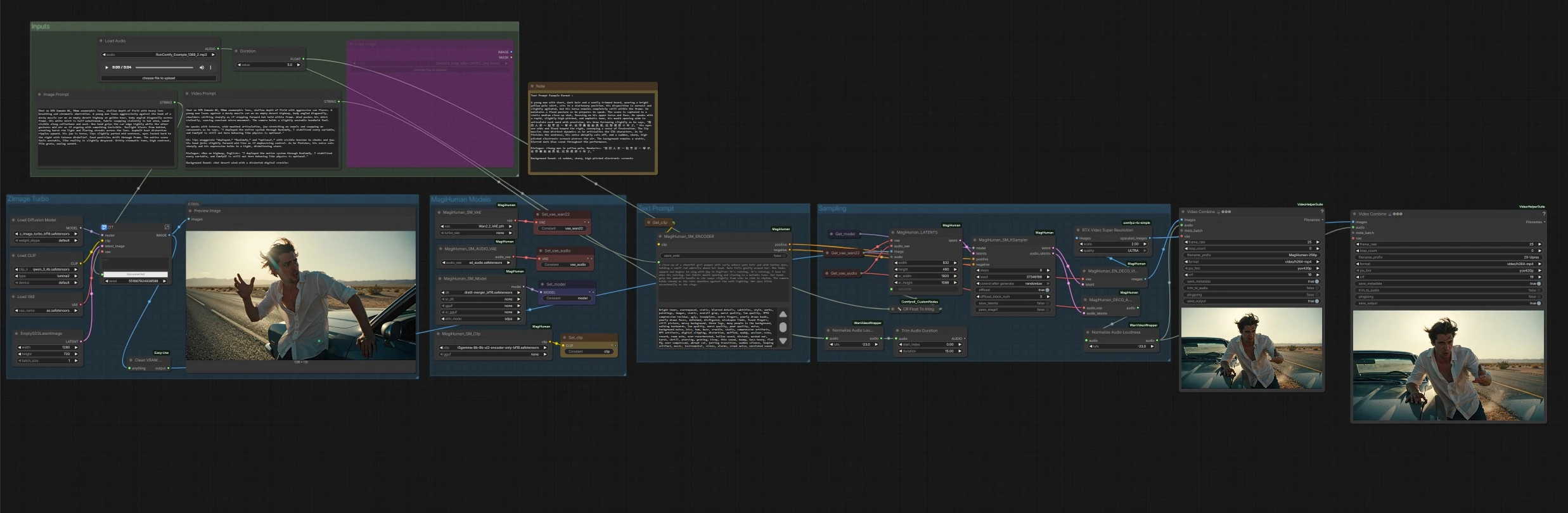Click the seed value field in ZIT node

tap(136, 281)
